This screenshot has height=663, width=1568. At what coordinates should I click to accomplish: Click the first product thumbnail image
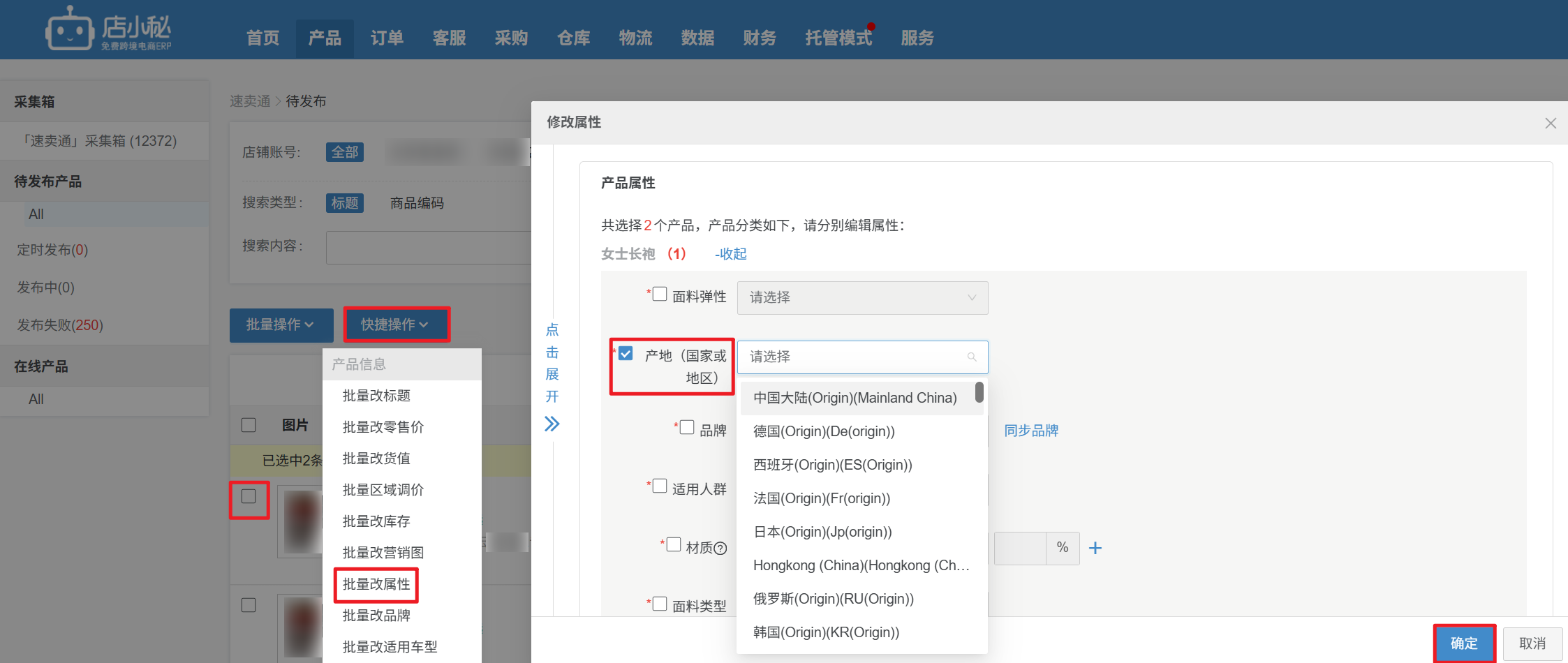302,521
